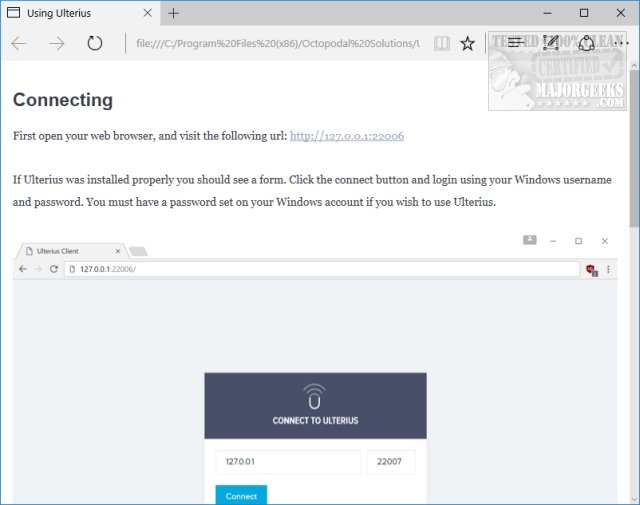The height and width of the screenshot is (505, 640).
Task: Click the Chrome user profile icon
Action: (x=530, y=240)
